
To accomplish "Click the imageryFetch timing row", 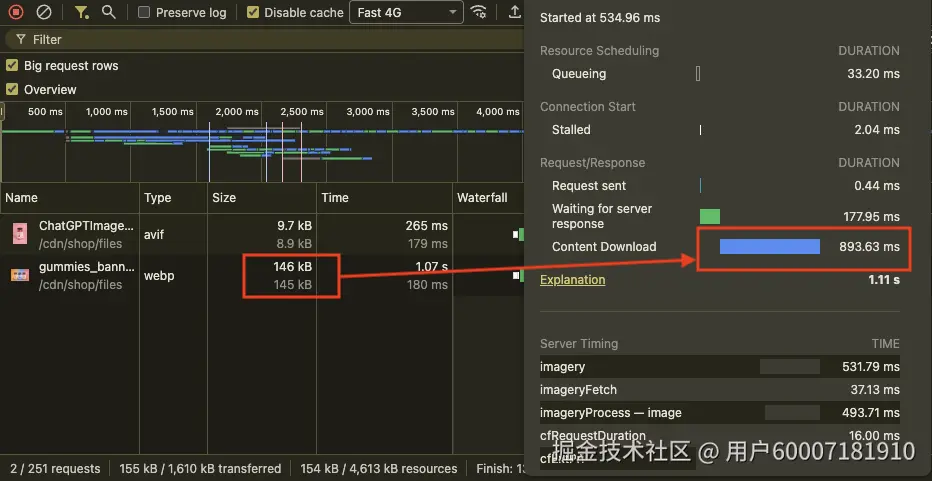I will (720, 389).
